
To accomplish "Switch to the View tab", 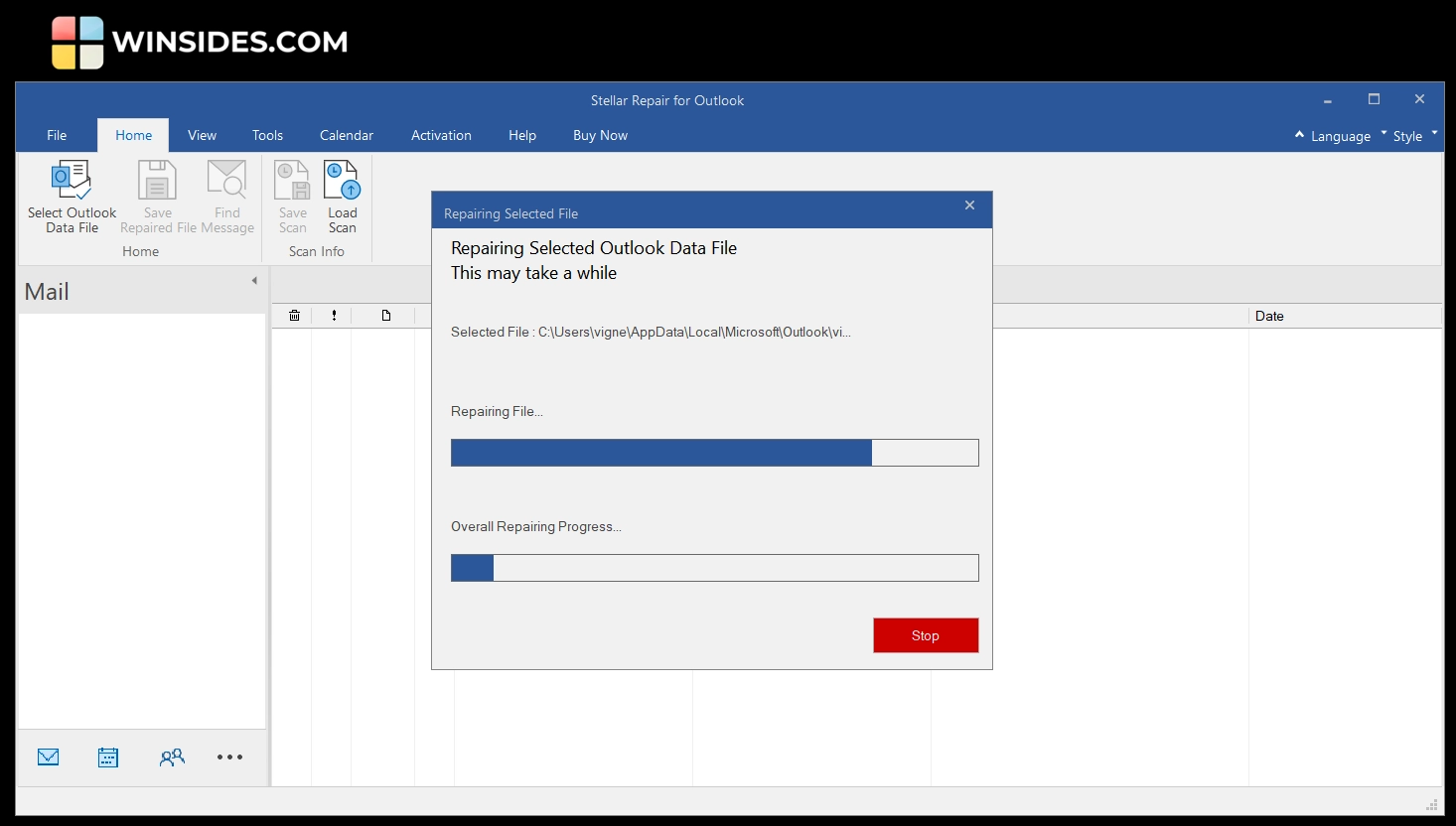I will point(202,135).
